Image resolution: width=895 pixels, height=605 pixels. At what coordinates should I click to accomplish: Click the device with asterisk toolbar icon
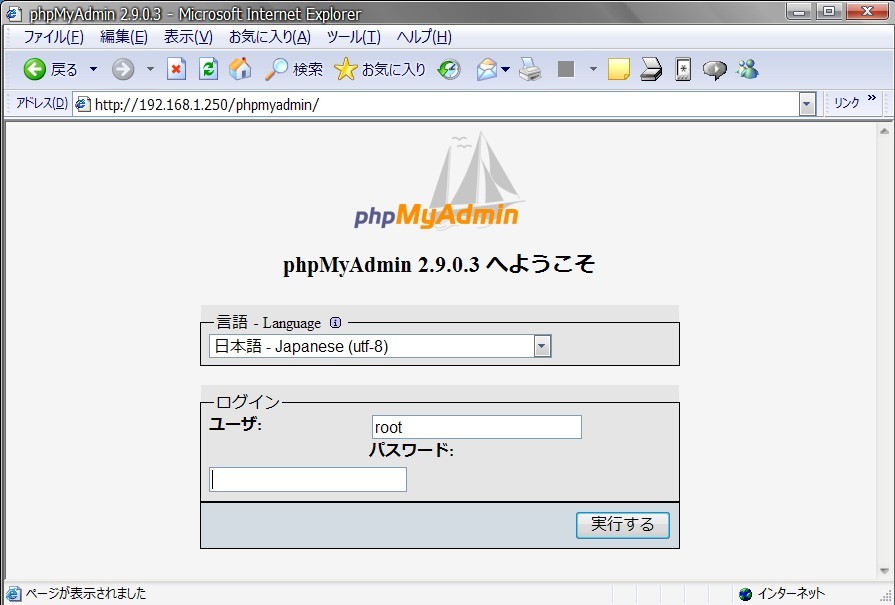pos(683,70)
